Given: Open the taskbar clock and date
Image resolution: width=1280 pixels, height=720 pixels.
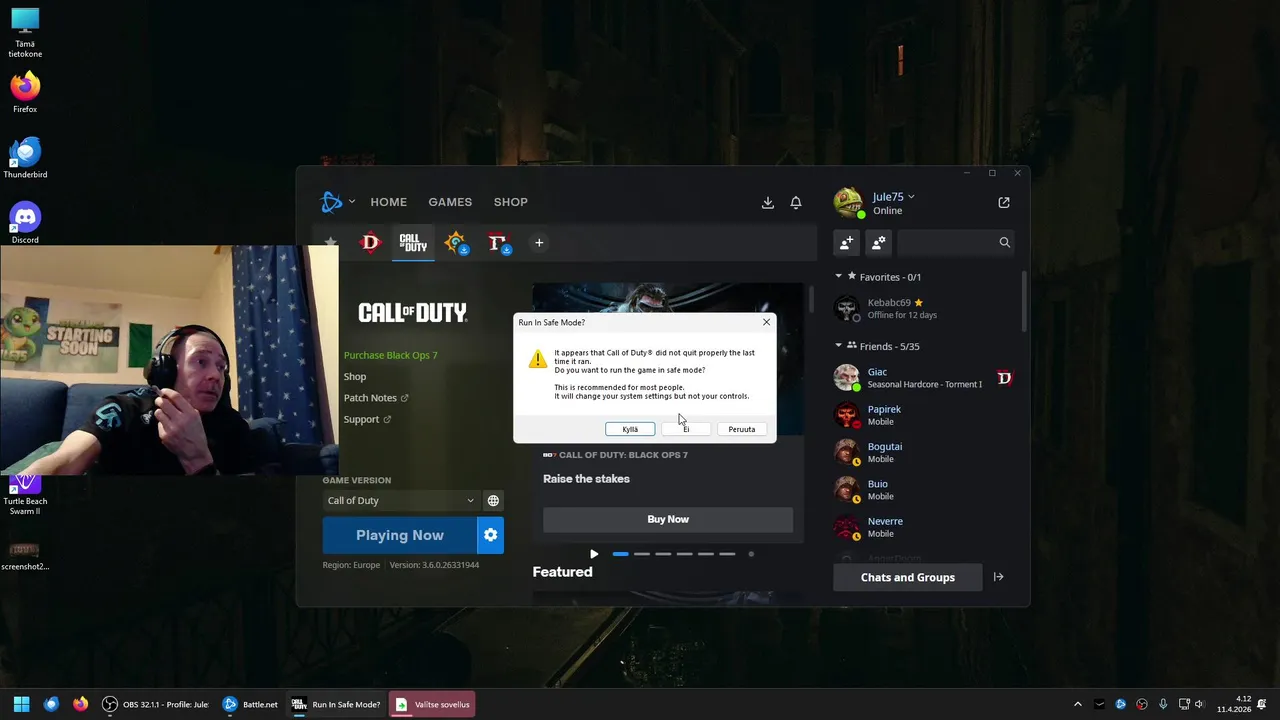Looking at the screenshot, I should pyautogui.click(x=1234, y=704).
